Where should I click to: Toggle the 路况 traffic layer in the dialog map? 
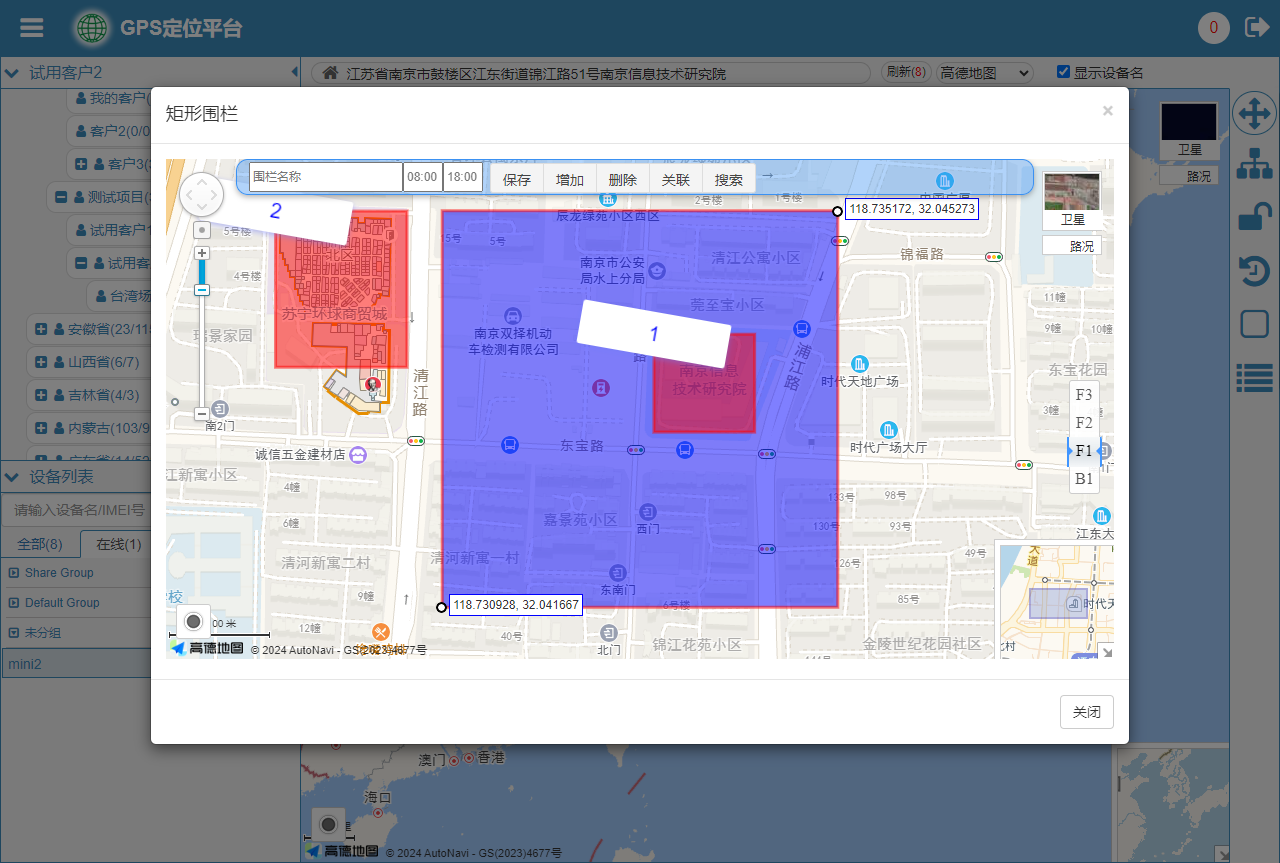1072,245
